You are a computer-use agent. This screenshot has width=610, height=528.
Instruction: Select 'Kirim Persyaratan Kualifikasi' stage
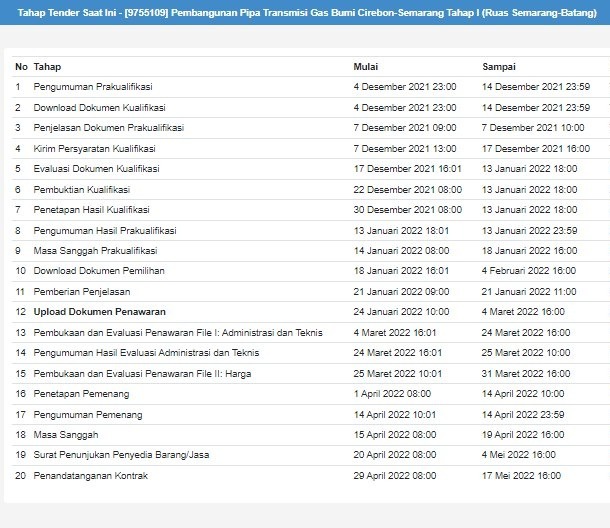click(95, 149)
